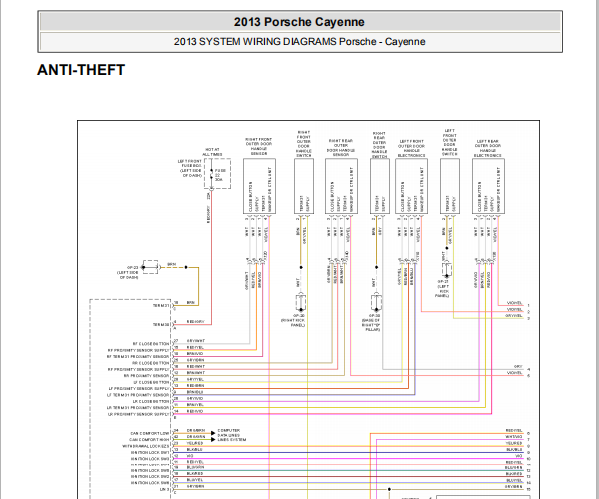Select the 'RF CLOSE BUTTON' pin label
The height and width of the screenshot is (499, 599).
tap(151, 343)
